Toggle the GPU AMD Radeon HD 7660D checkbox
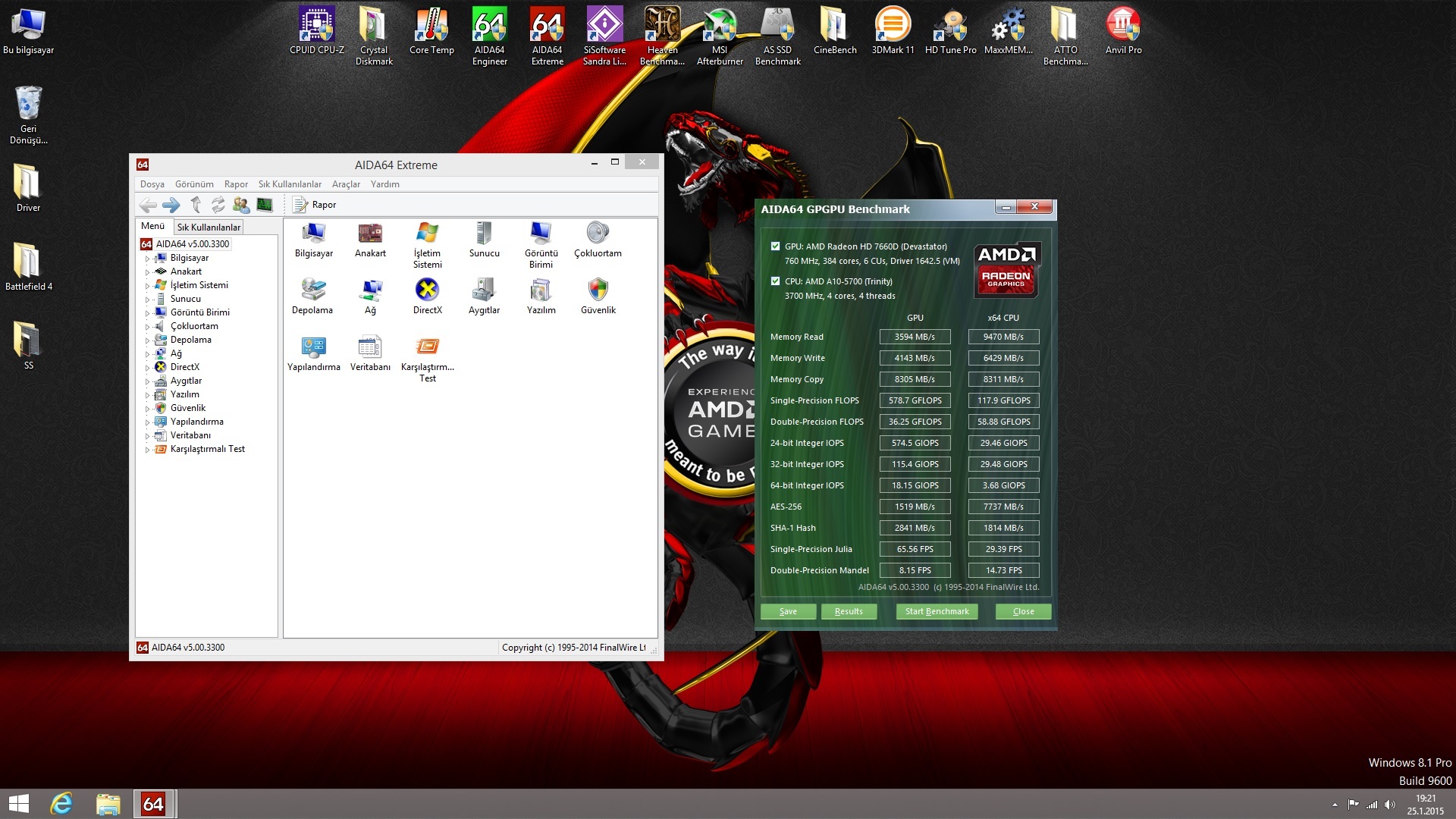The width and height of the screenshot is (1456, 819). (x=775, y=246)
